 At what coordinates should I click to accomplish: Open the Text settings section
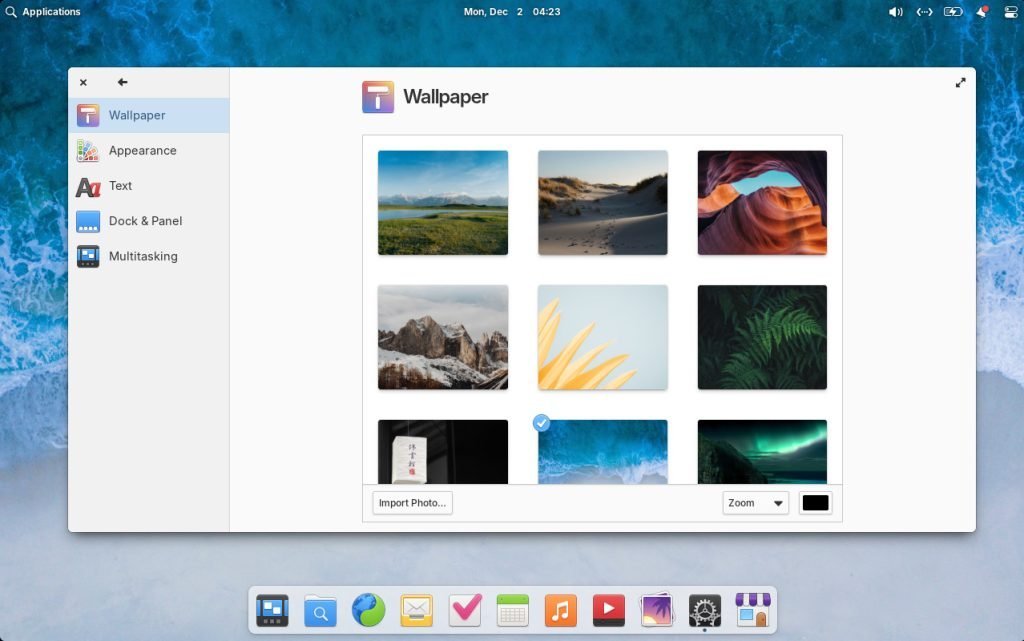(x=120, y=186)
